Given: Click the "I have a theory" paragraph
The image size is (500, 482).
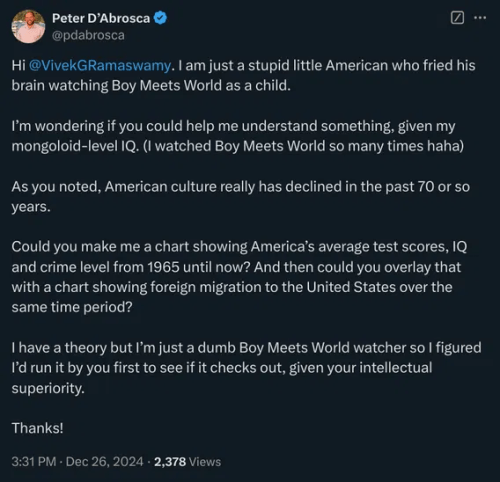Looking at the screenshot, I should coord(246,368).
